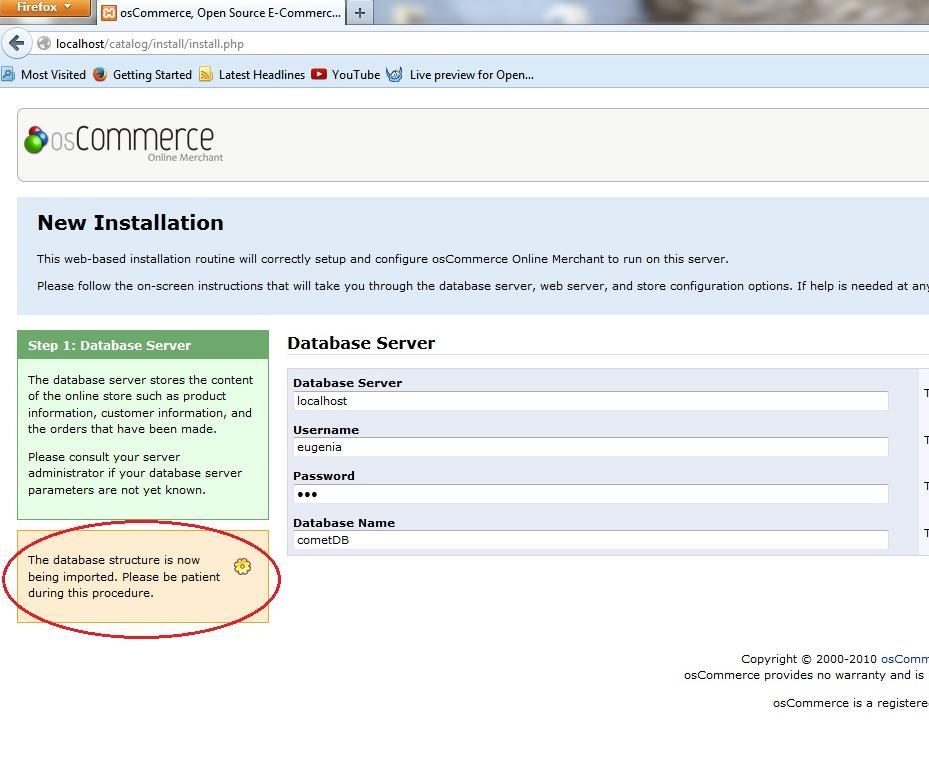Click the red YouTube icon

coord(319,74)
